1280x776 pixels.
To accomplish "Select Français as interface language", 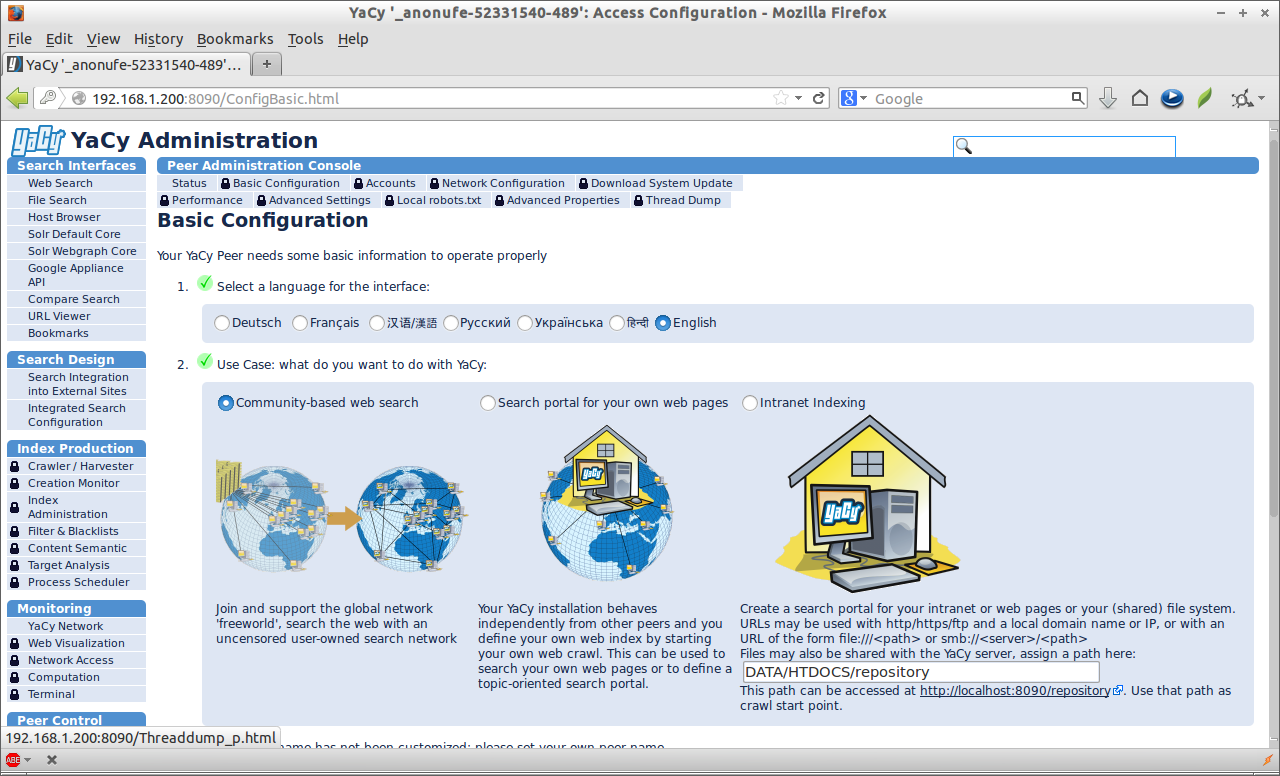I will click(300, 323).
